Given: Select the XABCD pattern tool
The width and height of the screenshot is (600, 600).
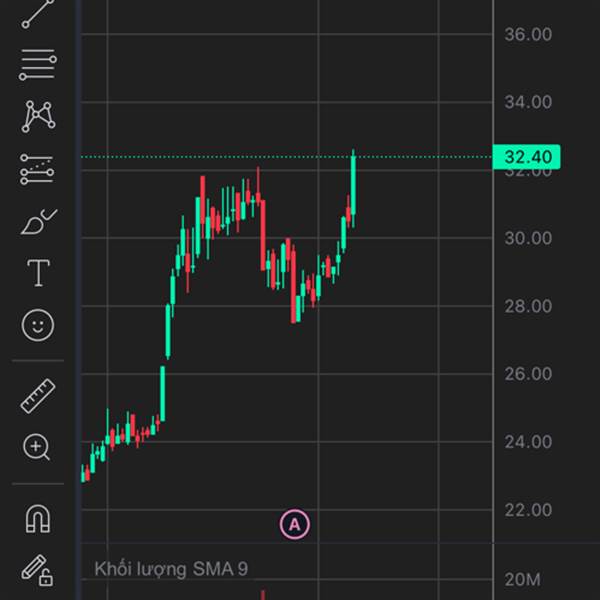Looking at the screenshot, I should click(38, 117).
